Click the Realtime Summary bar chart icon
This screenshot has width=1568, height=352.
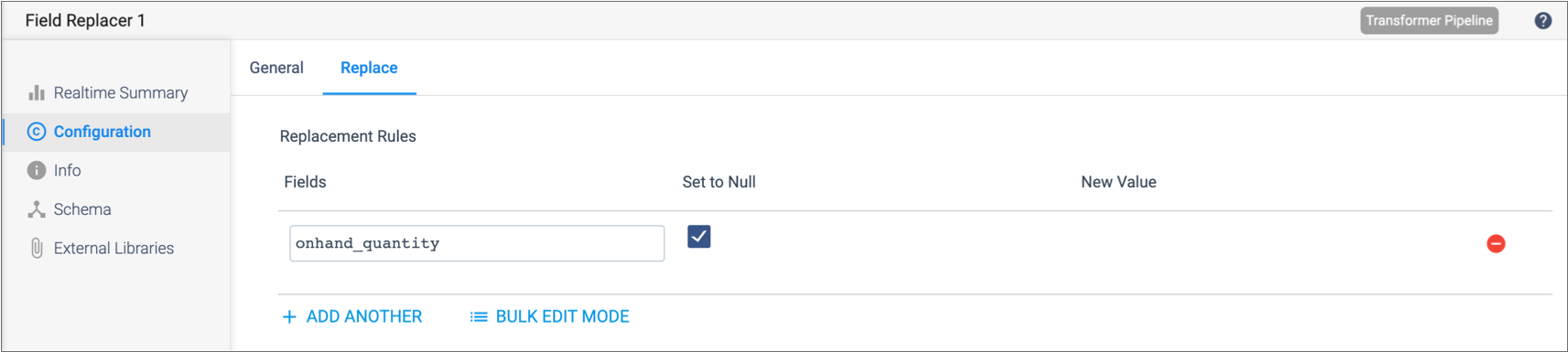[37, 92]
